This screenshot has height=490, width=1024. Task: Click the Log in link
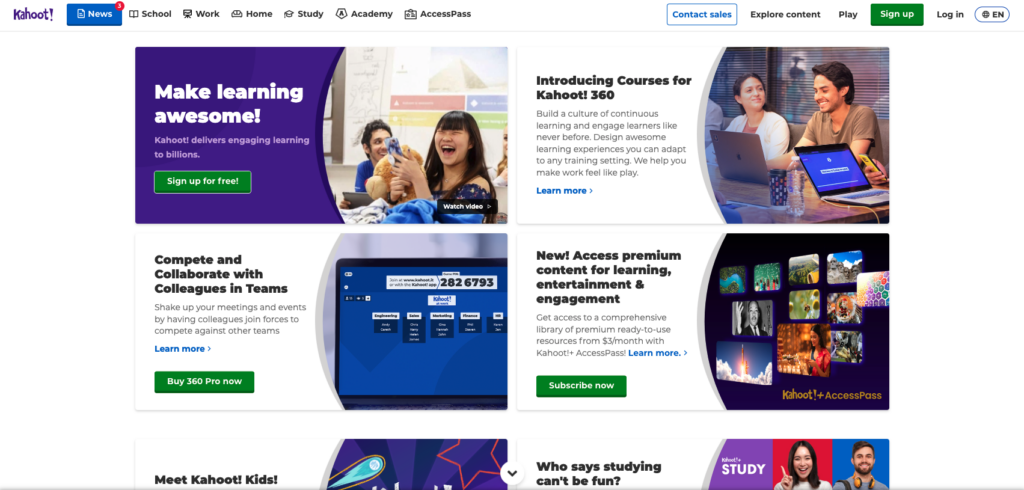click(x=950, y=14)
